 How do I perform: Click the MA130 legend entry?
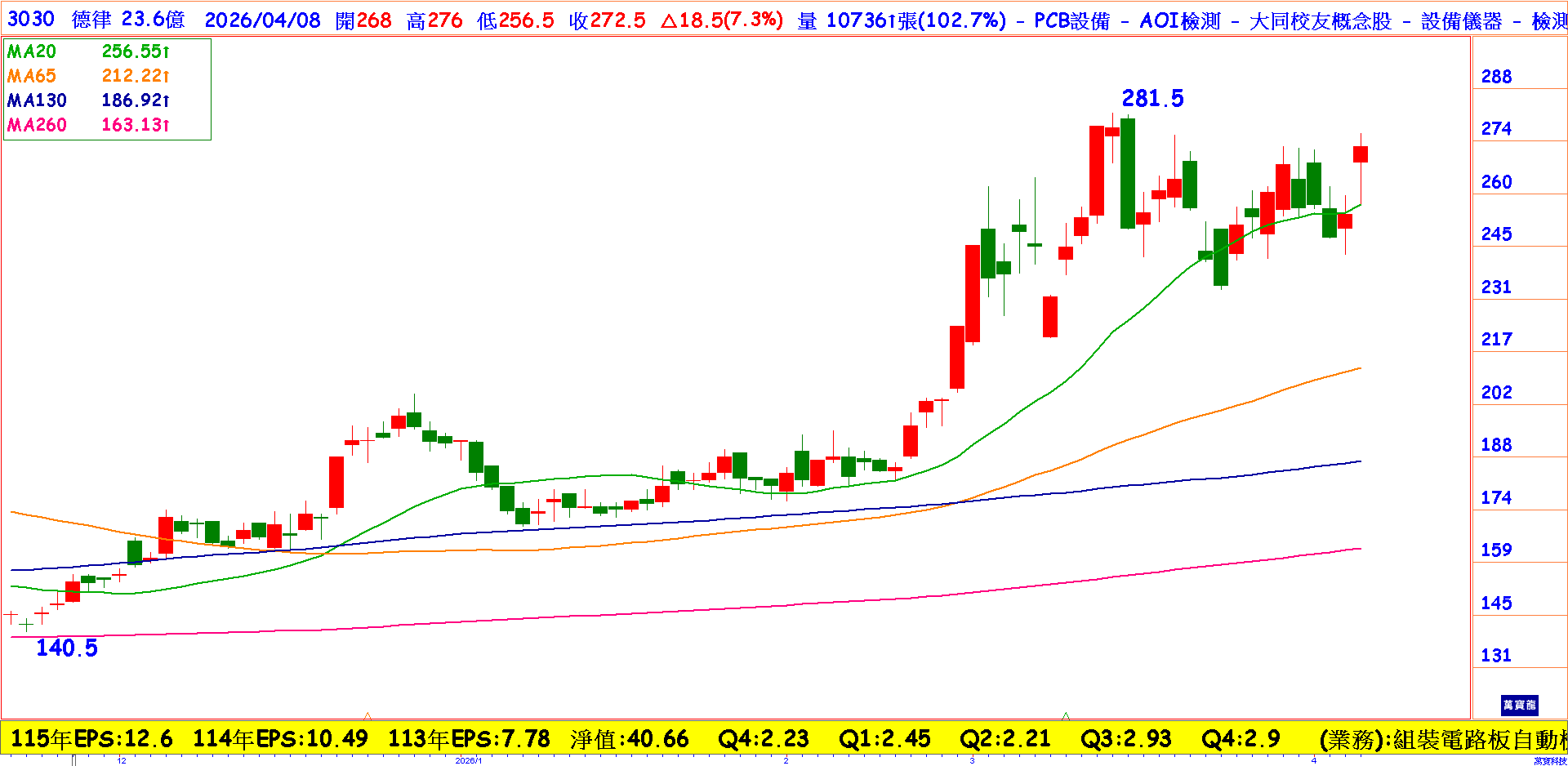(37, 100)
